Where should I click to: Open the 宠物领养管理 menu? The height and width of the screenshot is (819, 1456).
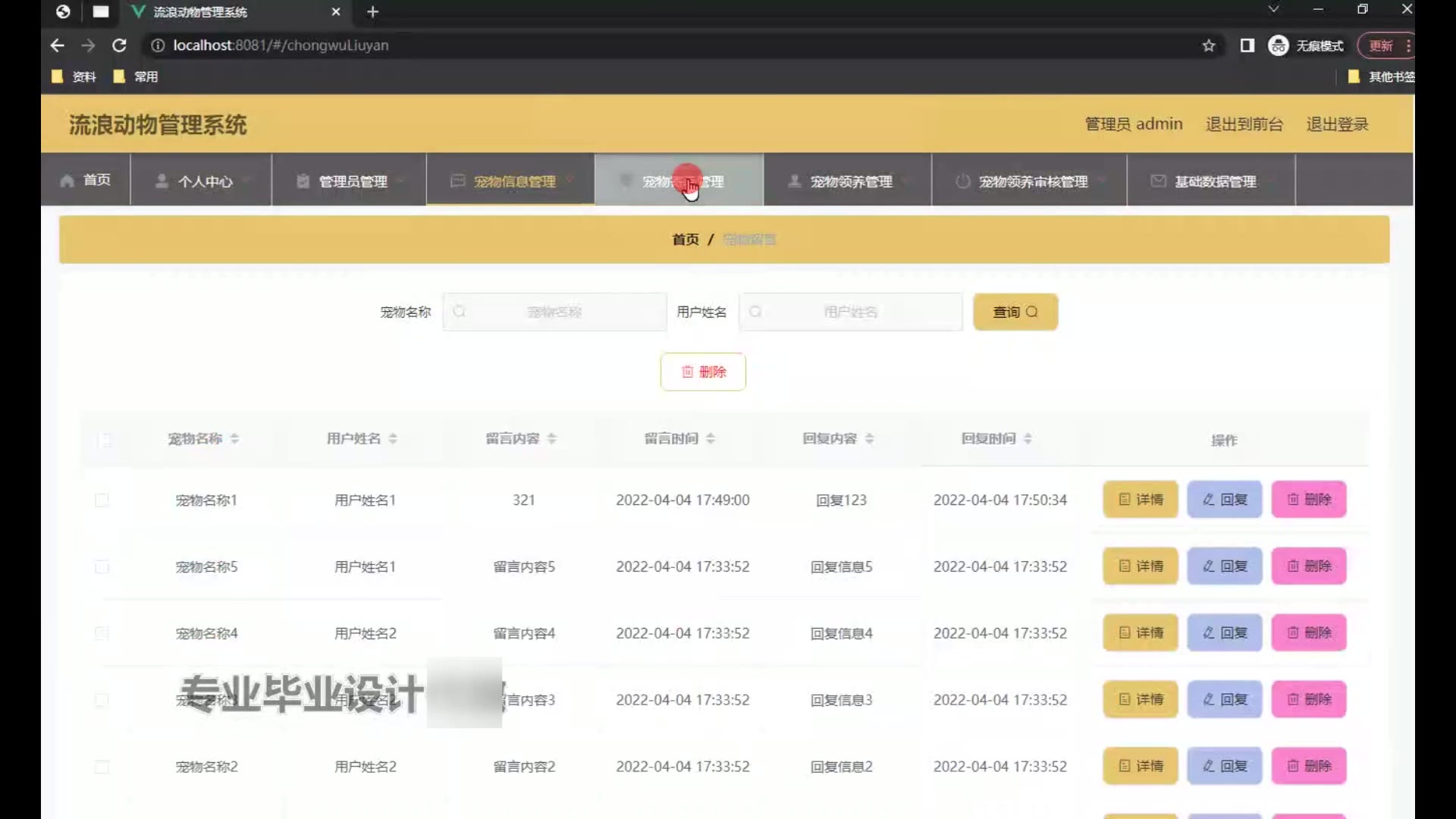click(847, 180)
